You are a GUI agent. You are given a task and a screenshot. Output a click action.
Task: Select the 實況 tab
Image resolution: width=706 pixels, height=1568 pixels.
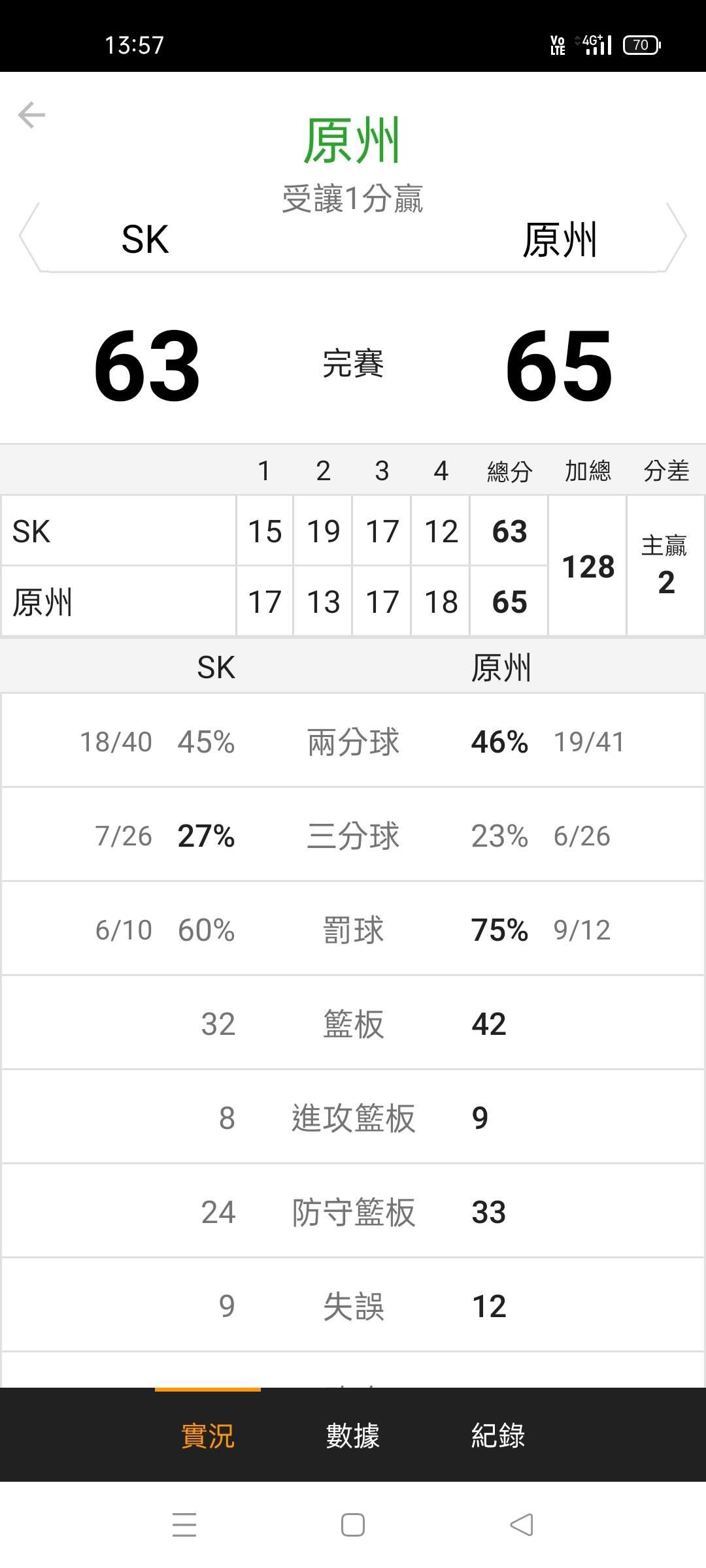click(x=207, y=1435)
